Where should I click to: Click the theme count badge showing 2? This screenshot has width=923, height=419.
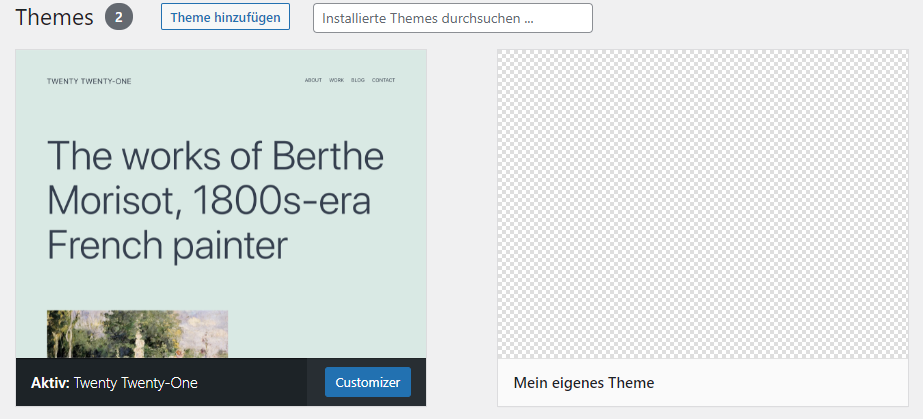tap(119, 17)
